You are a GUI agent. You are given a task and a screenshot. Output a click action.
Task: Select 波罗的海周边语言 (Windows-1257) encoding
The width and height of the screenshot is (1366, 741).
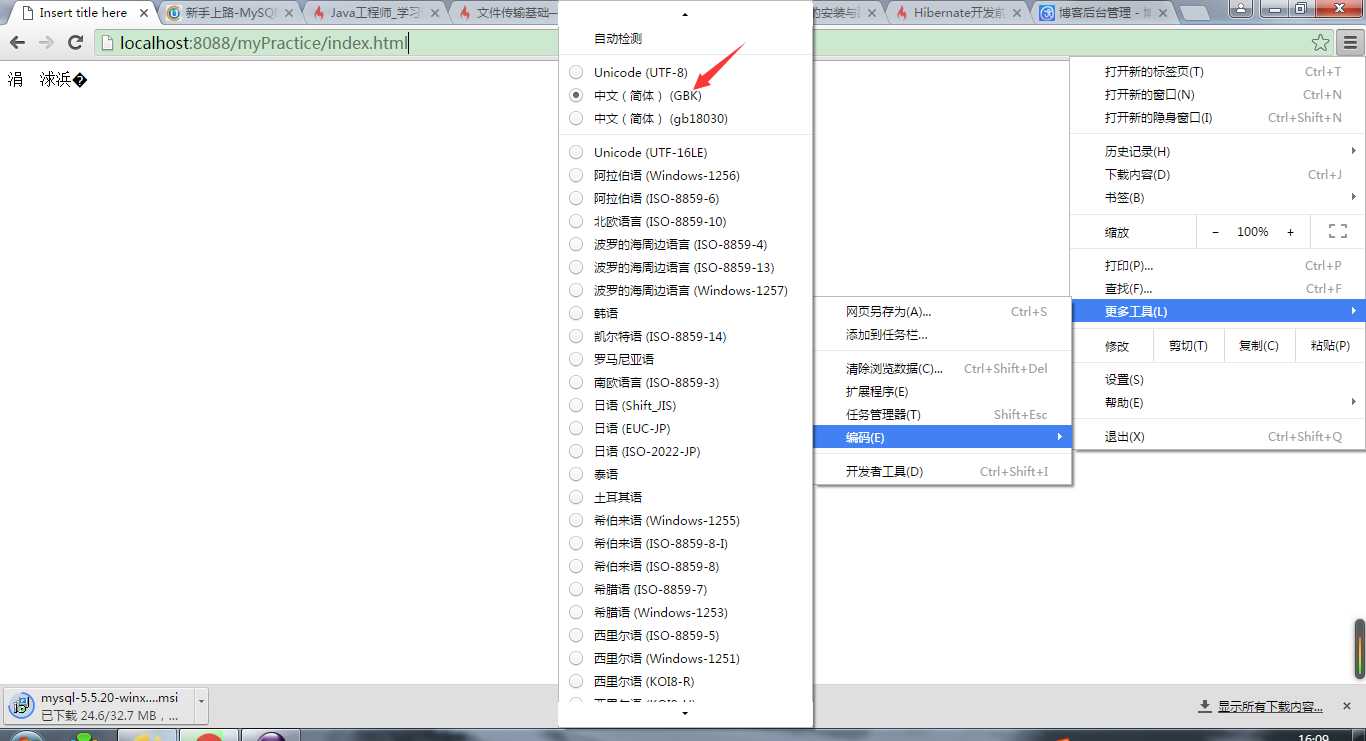[686, 290]
